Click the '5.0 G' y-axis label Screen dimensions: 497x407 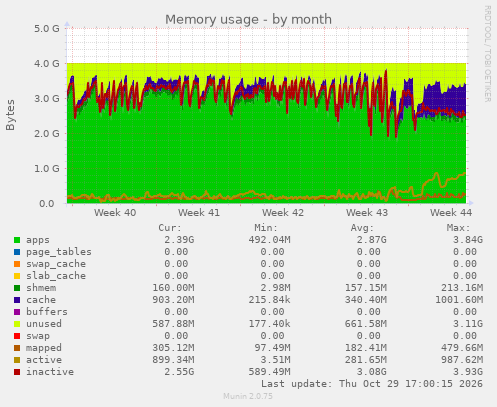[x=47, y=28]
